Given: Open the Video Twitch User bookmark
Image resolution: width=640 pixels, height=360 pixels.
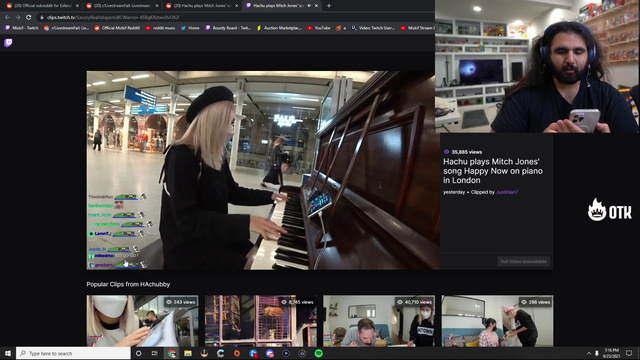Looking at the screenshot, I should tap(373, 28).
